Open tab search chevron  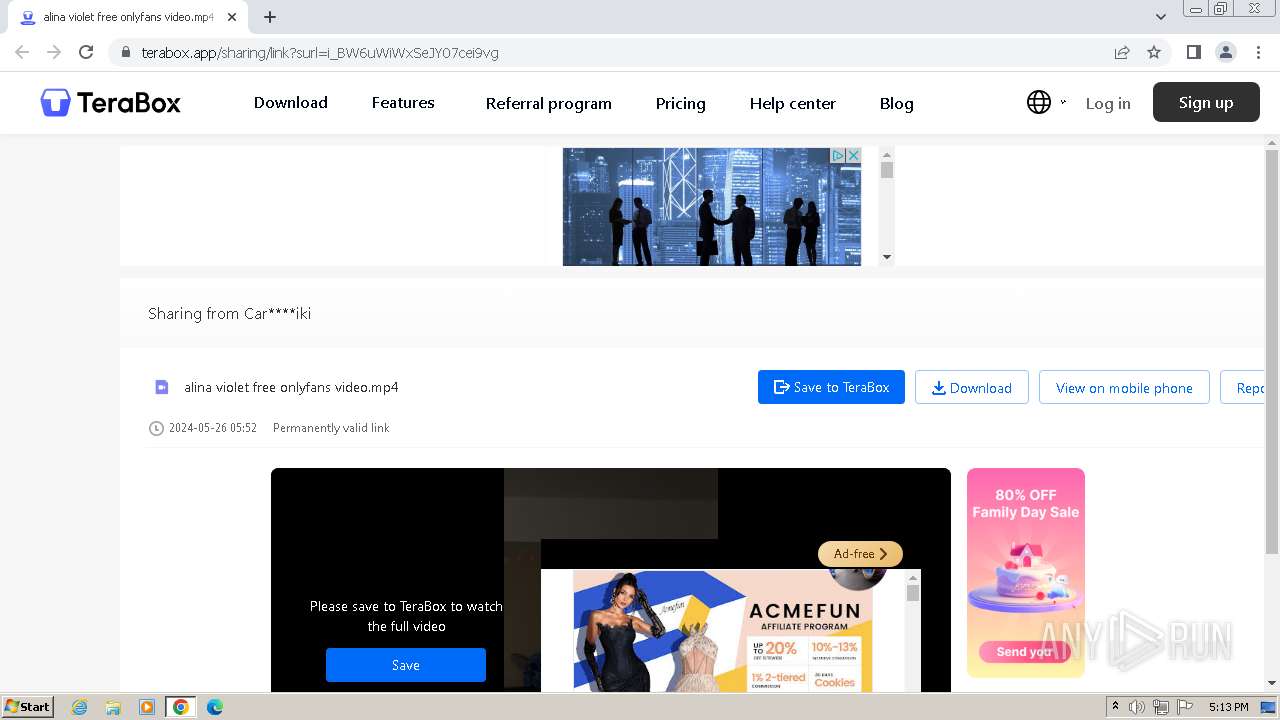(1160, 17)
